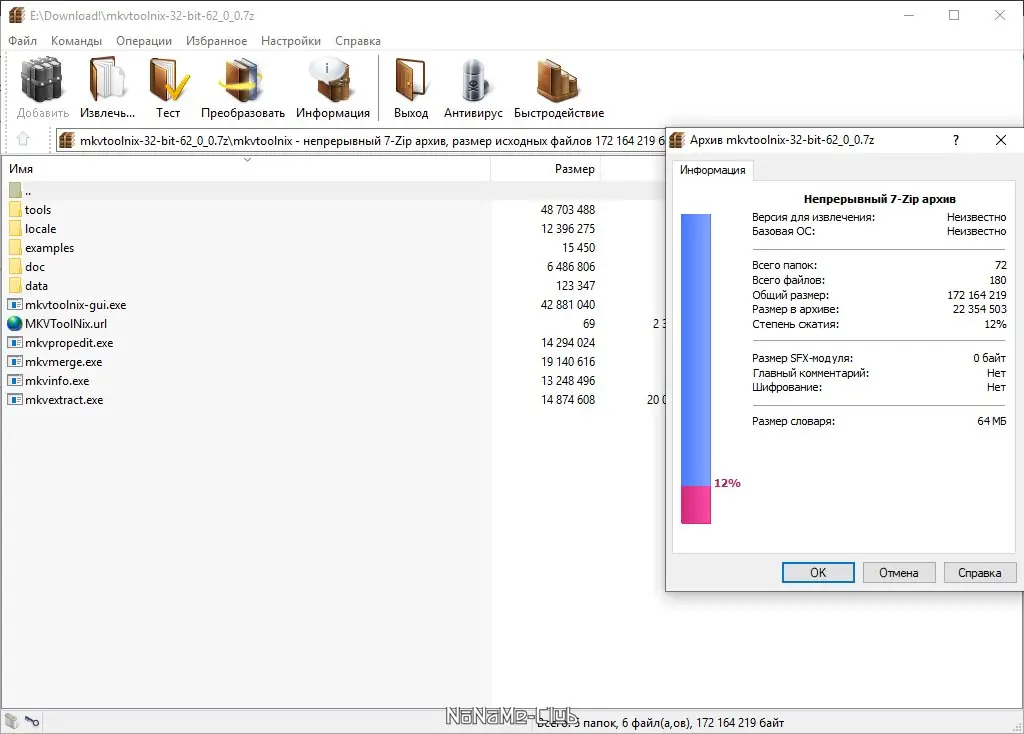Select the mkvmerge.exe filename text
The width and height of the screenshot is (1024, 734).
[x=63, y=361]
